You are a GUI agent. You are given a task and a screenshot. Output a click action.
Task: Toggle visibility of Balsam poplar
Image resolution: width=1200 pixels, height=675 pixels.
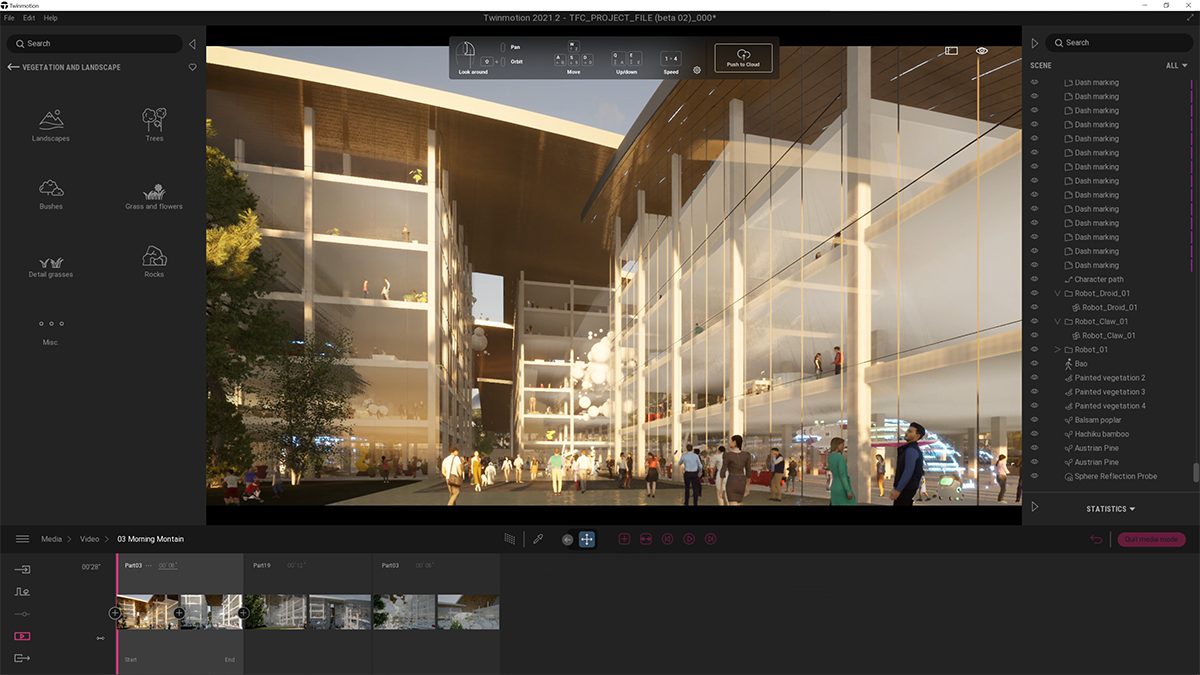[x=1035, y=420]
